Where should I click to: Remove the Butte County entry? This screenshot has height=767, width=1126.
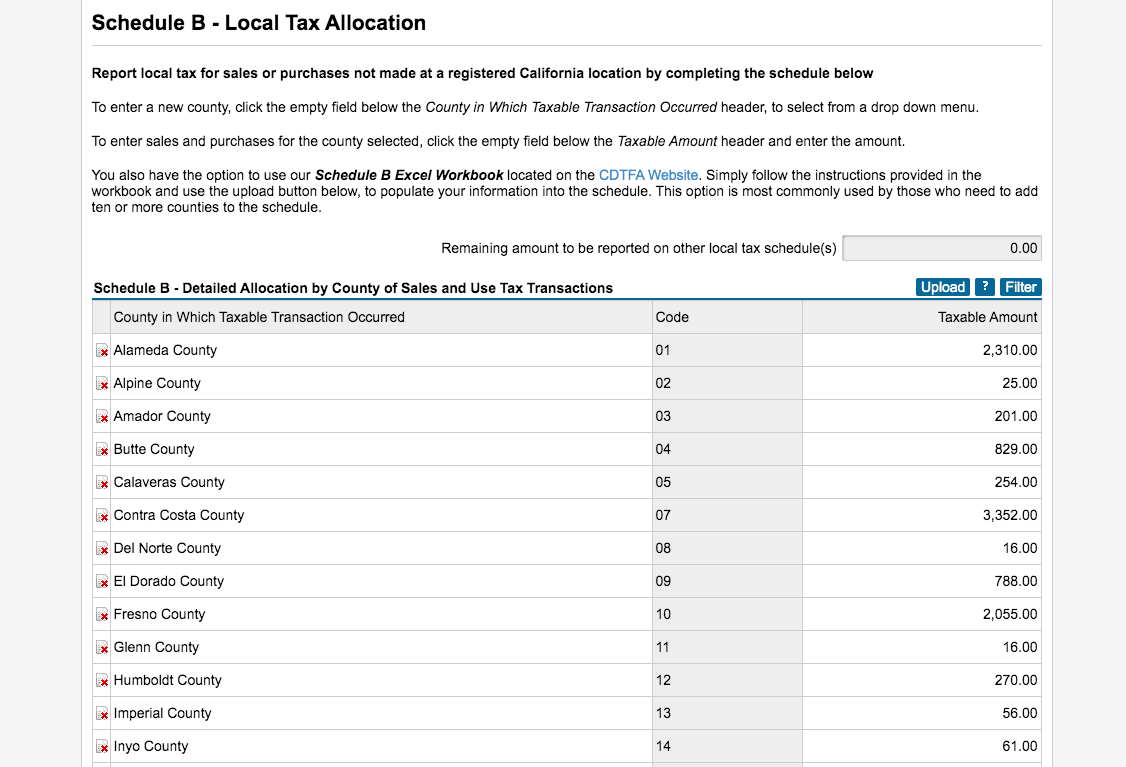(102, 450)
